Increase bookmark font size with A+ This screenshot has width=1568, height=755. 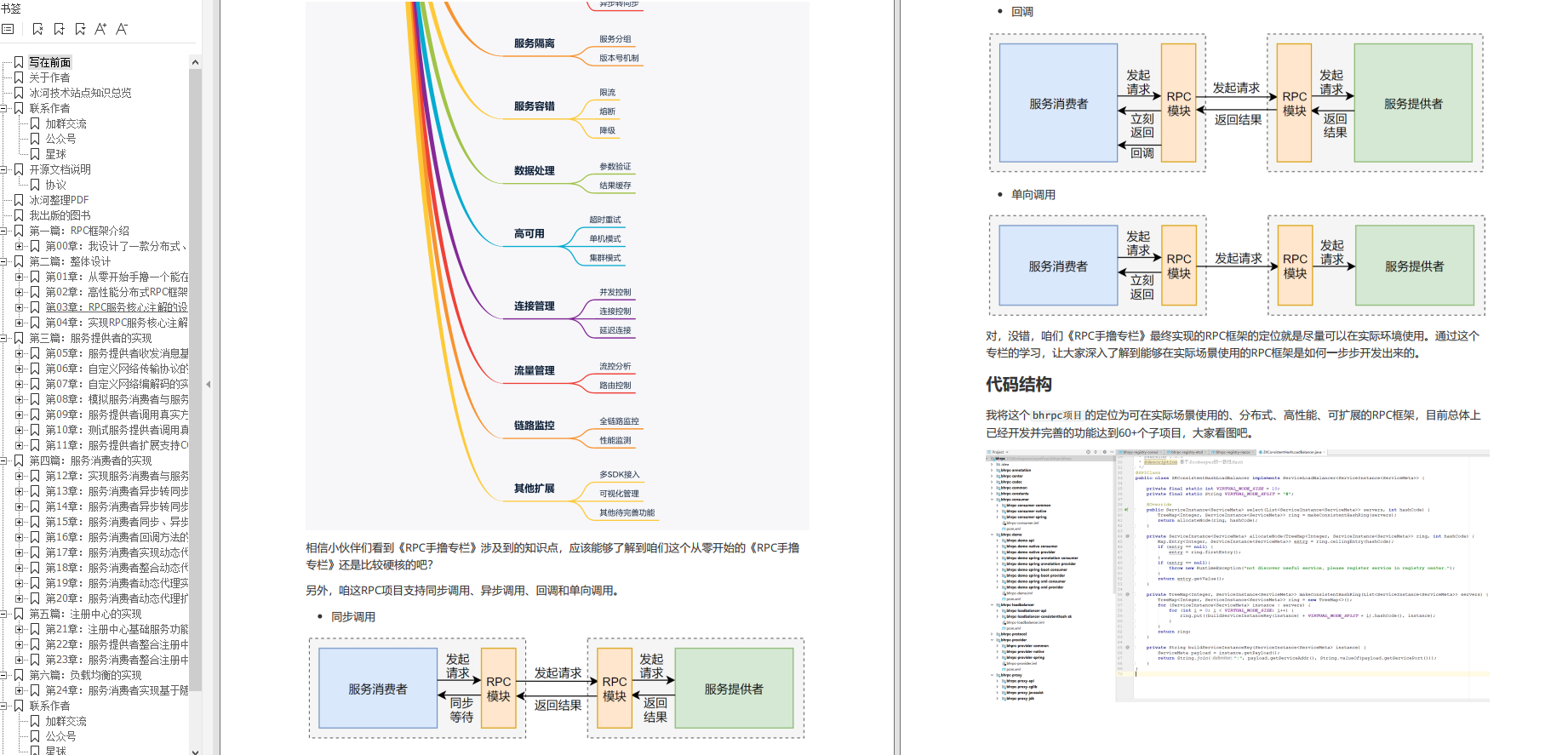pyautogui.click(x=100, y=29)
